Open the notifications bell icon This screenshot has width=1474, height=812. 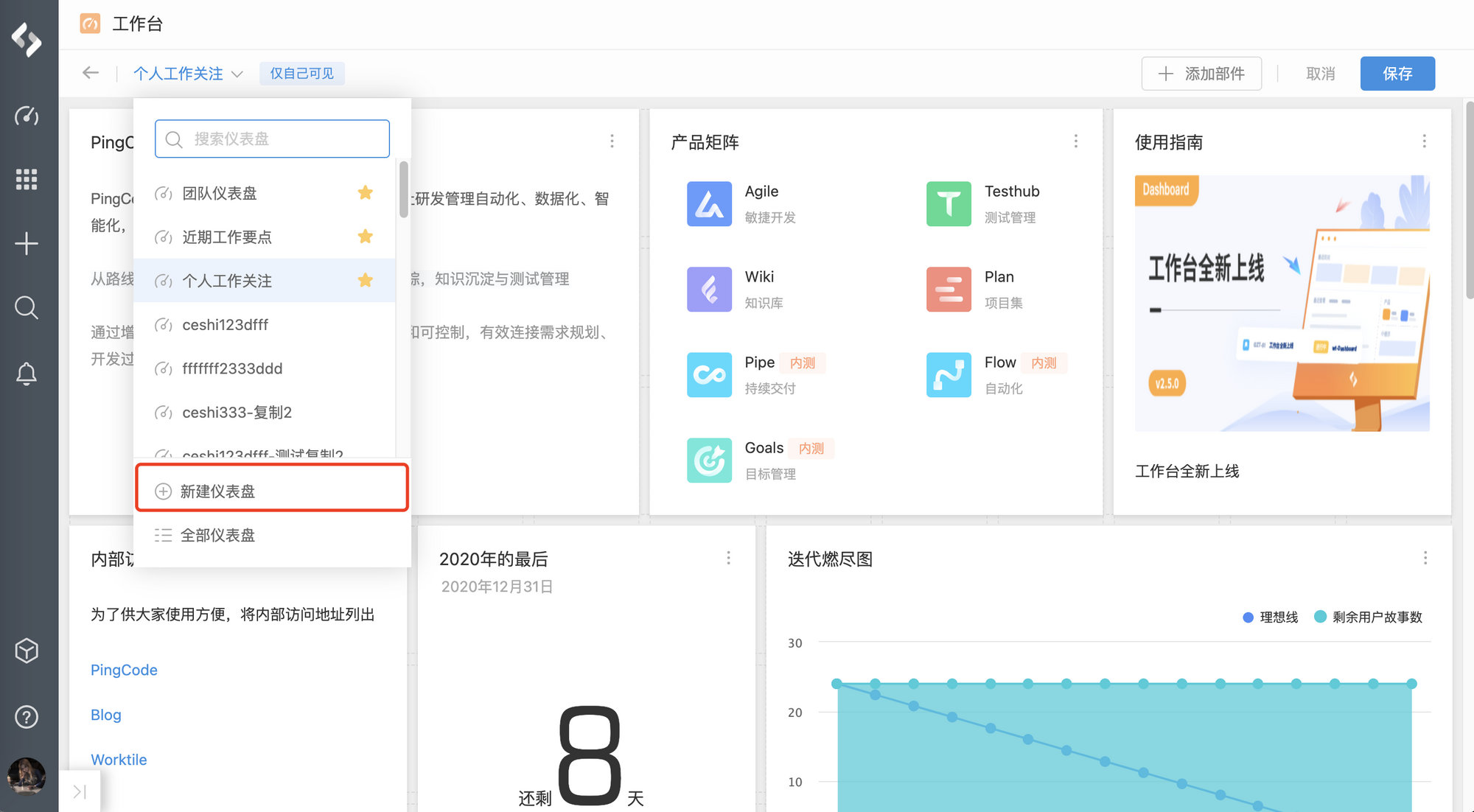tap(27, 374)
